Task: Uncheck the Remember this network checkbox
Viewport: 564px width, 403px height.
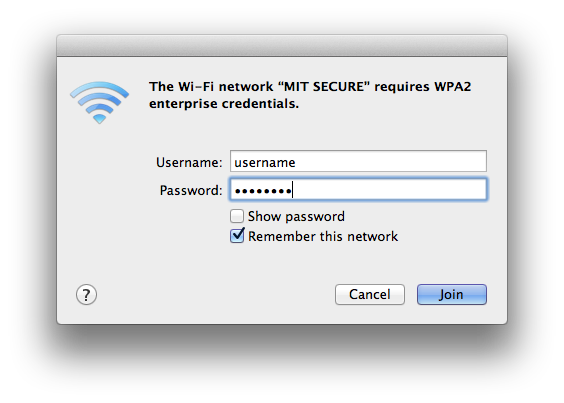Action: point(237,236)
